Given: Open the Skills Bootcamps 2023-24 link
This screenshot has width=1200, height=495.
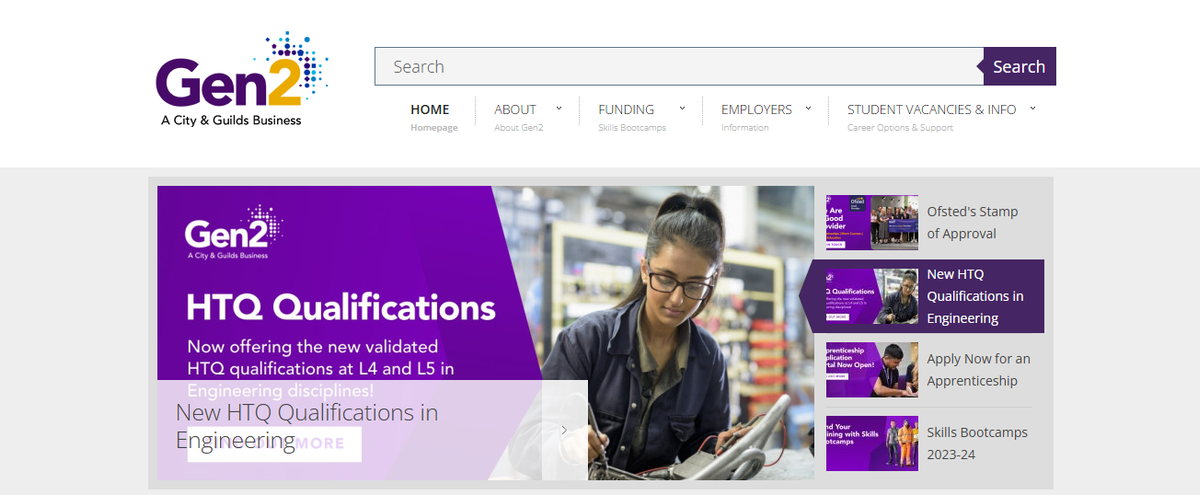Looking at the screenshot, I should (x=977, y=443).
